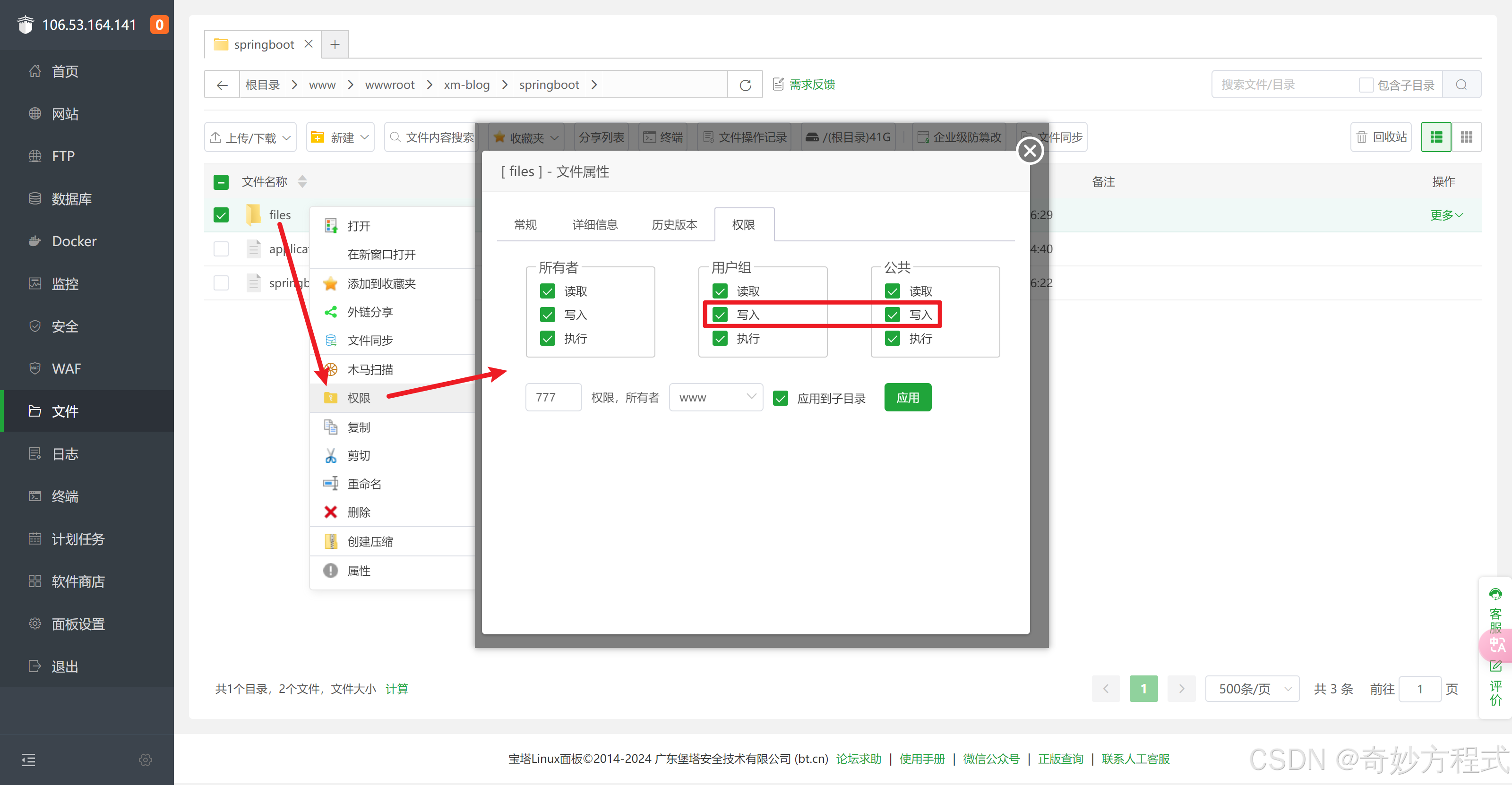Click the 计算 size link
The width and height of the screenshot is (1512, 785).
(397, 689)
